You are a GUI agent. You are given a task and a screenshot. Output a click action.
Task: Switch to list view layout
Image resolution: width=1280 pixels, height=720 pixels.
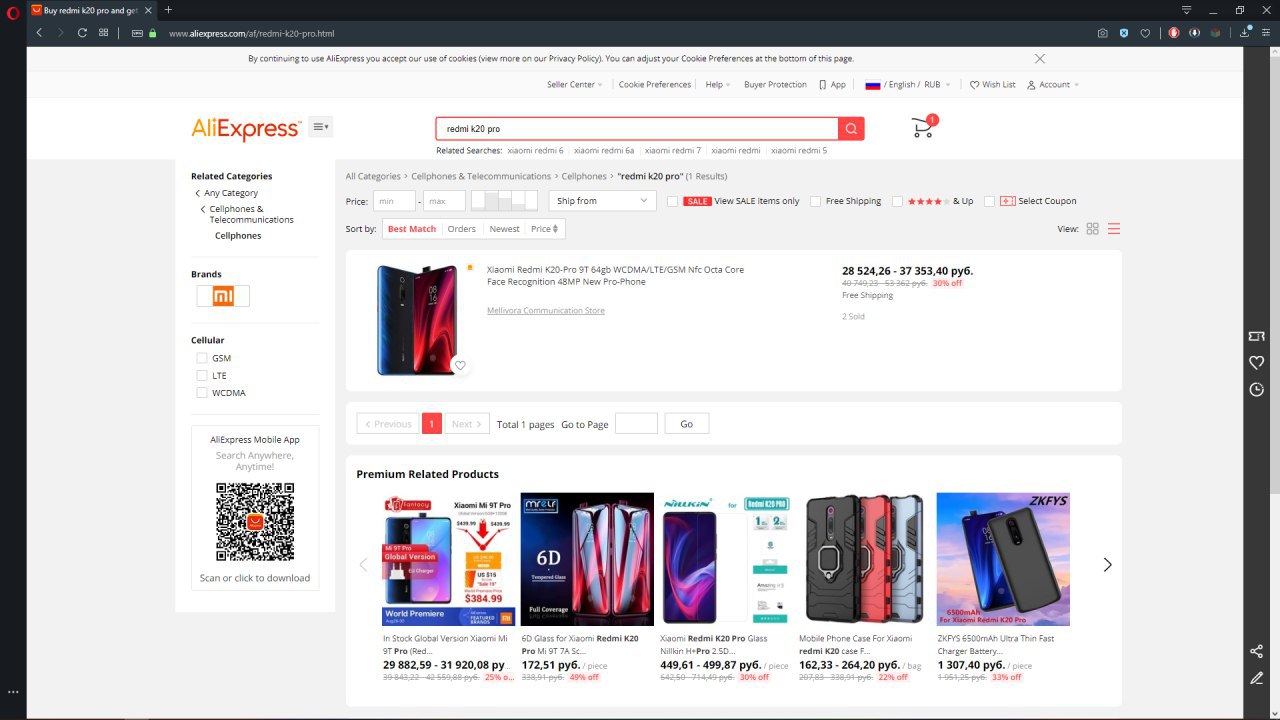coord(1114,229)
